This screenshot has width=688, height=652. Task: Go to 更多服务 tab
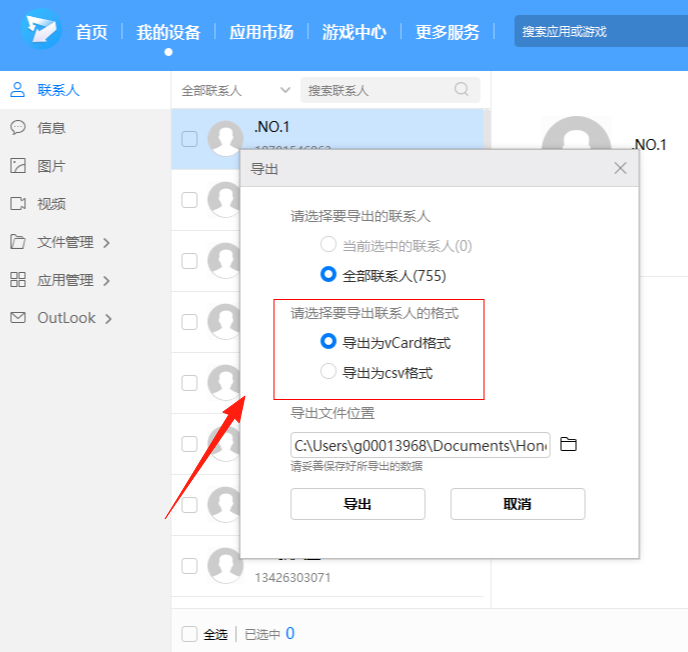[447, 32]
